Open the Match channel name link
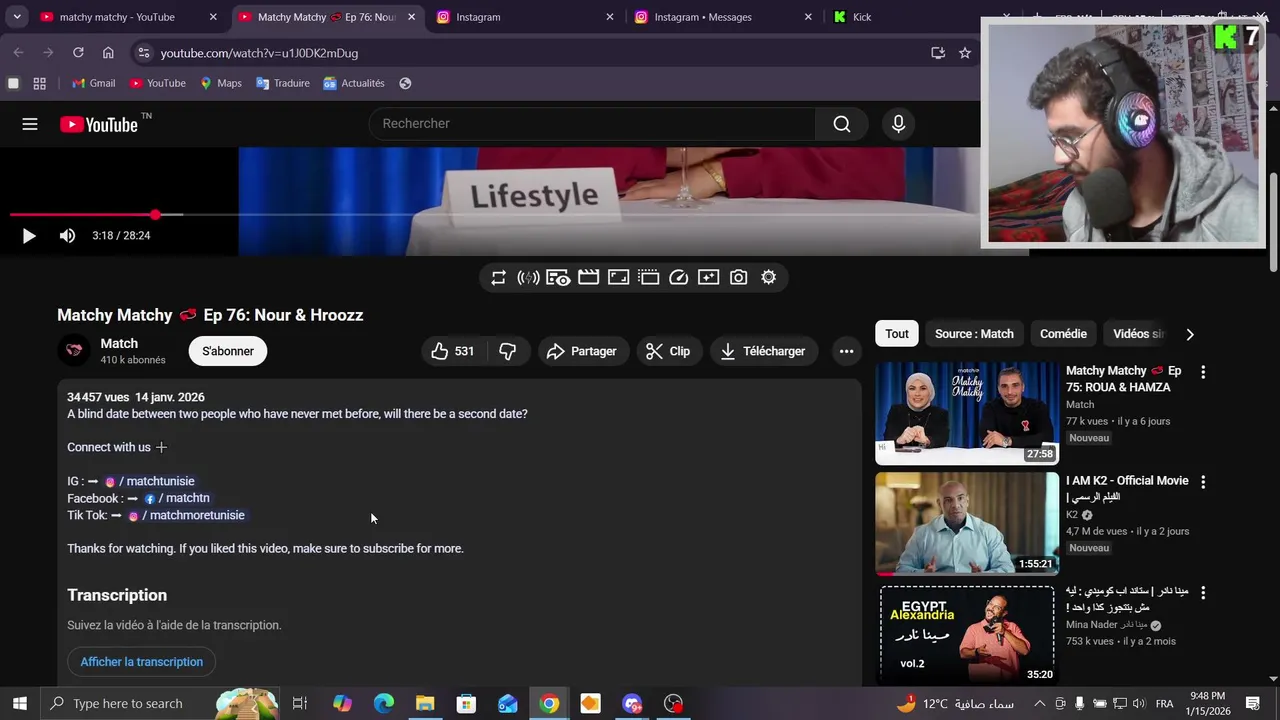The width and height of the screenshot is (1280, 720). (x=119, y=343)
